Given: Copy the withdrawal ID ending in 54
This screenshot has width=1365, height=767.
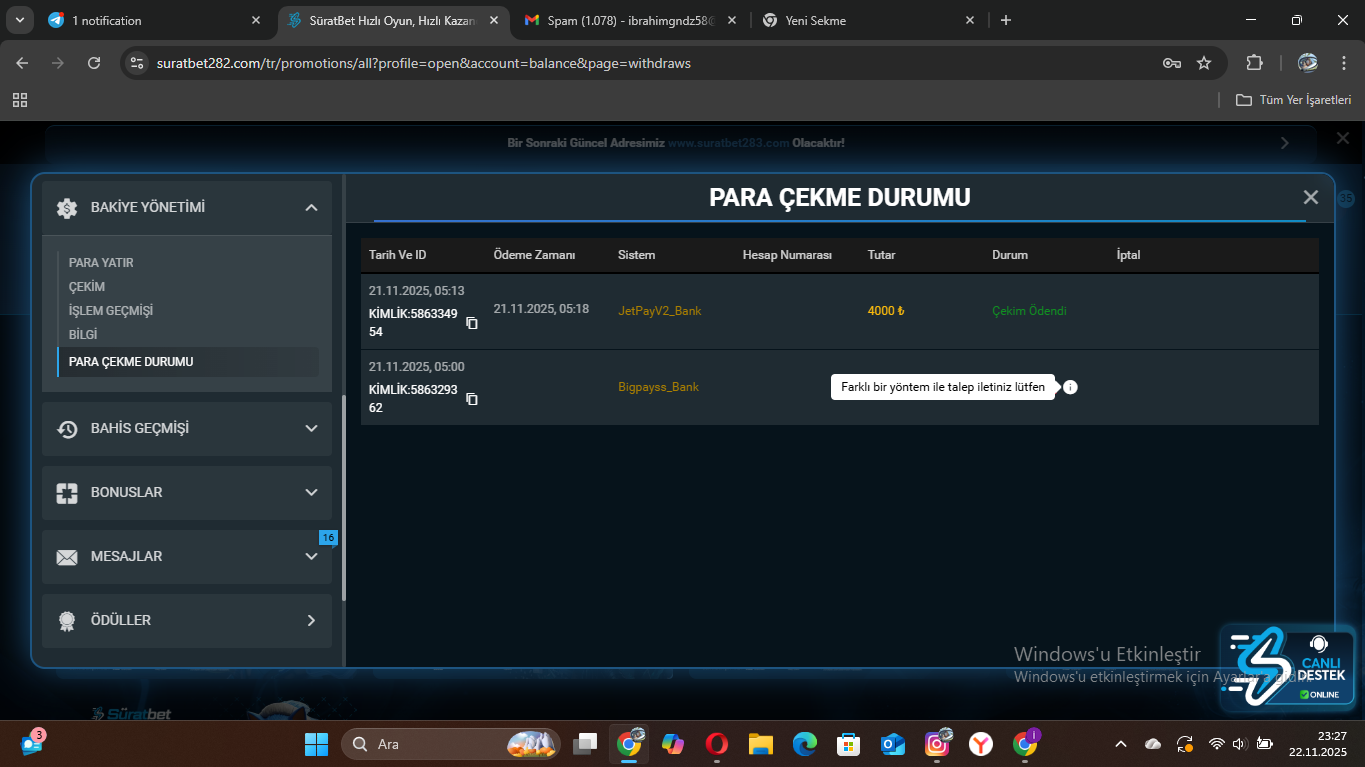Looking at the screenshot, I should (x=472, y=323).
